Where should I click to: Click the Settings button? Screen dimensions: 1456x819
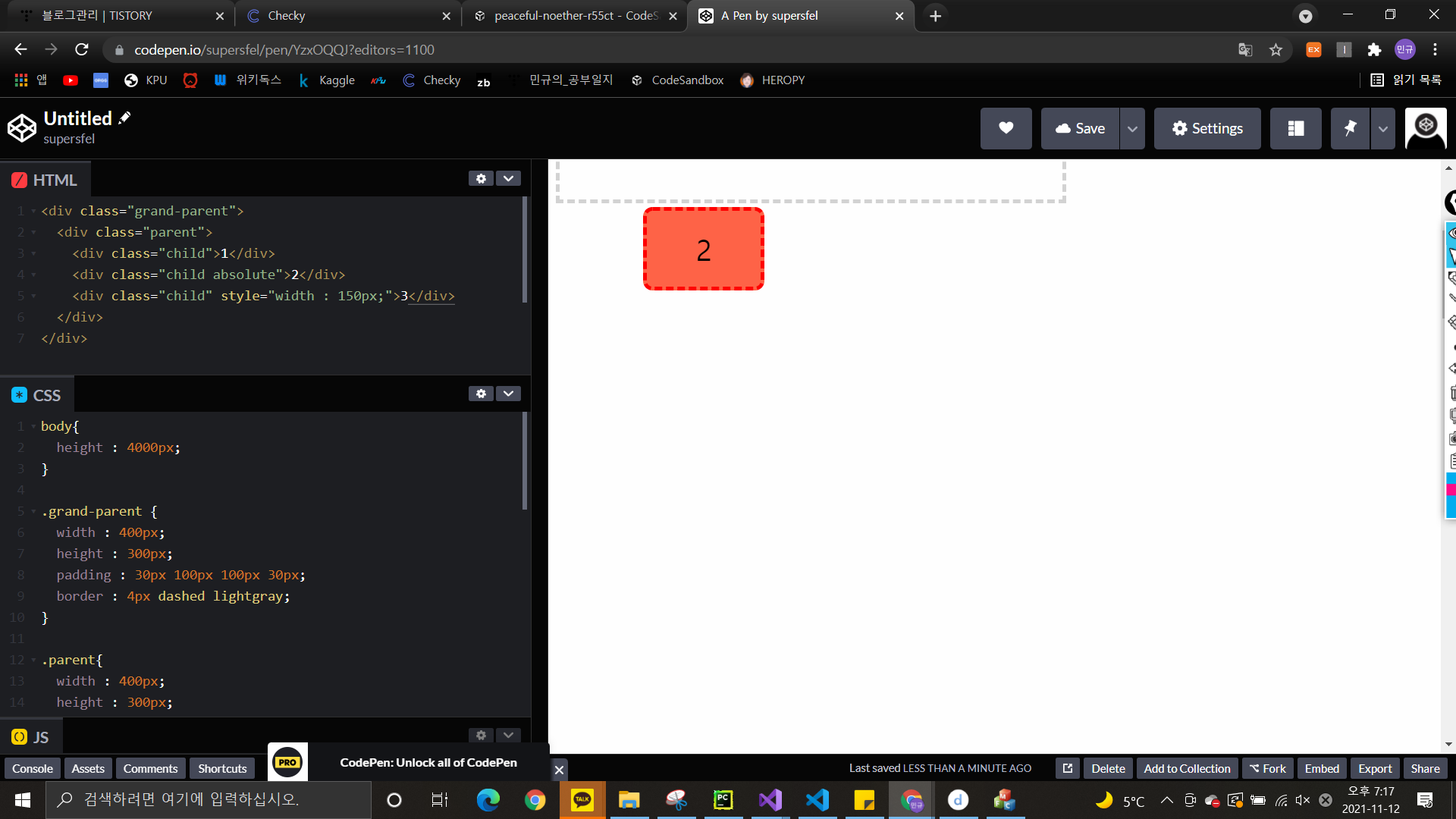point(1207,128)
